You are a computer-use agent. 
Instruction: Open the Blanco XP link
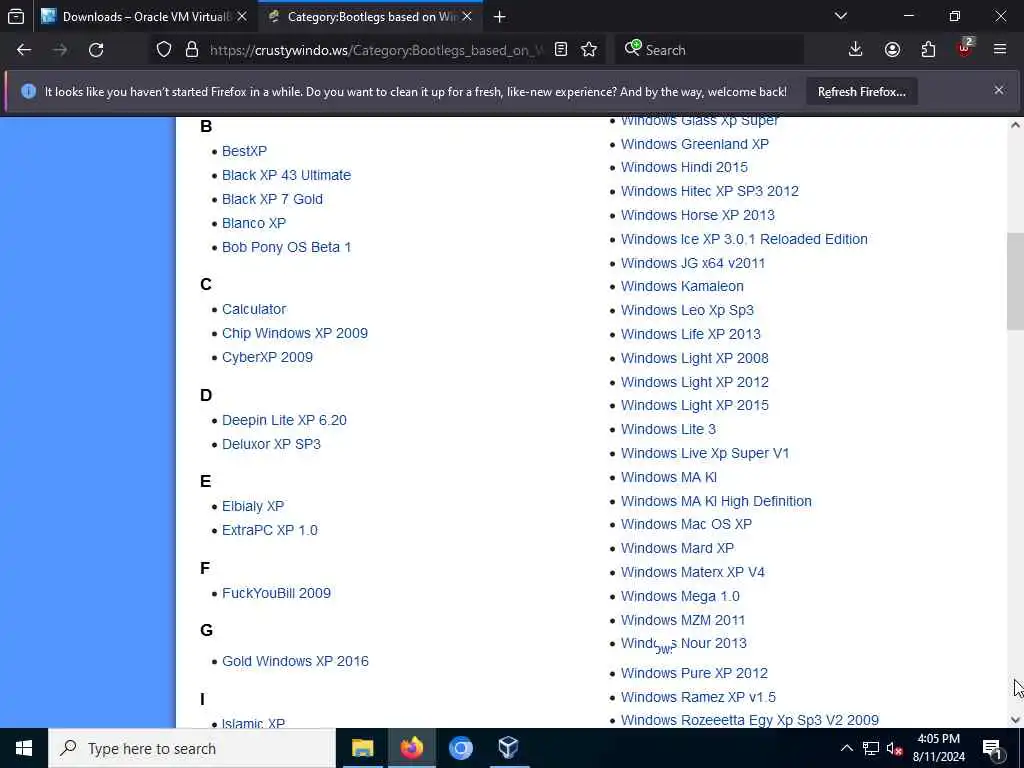pyautogui.click(x=254, y=223)
